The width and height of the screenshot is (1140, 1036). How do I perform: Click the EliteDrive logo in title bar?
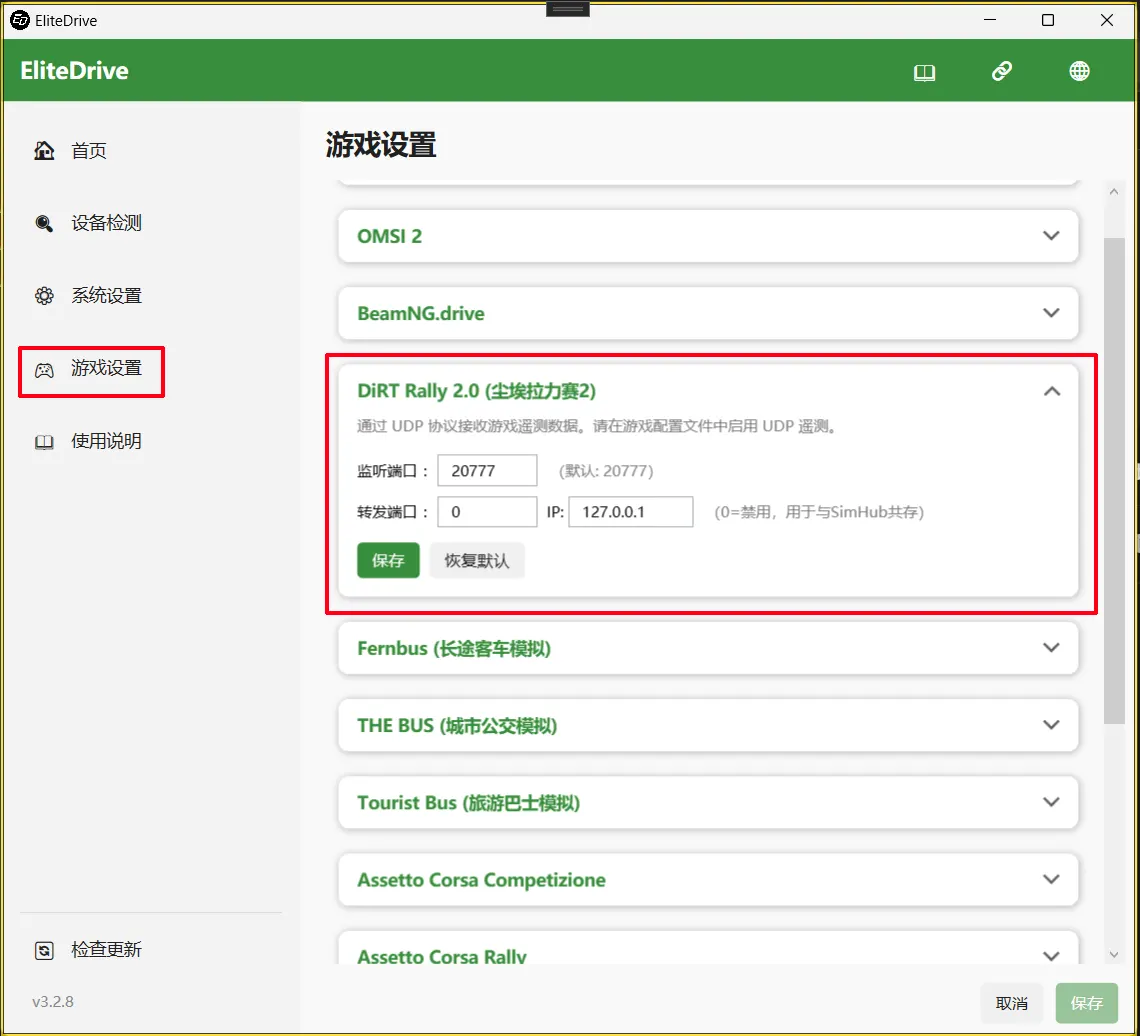(x=20, y=20)
